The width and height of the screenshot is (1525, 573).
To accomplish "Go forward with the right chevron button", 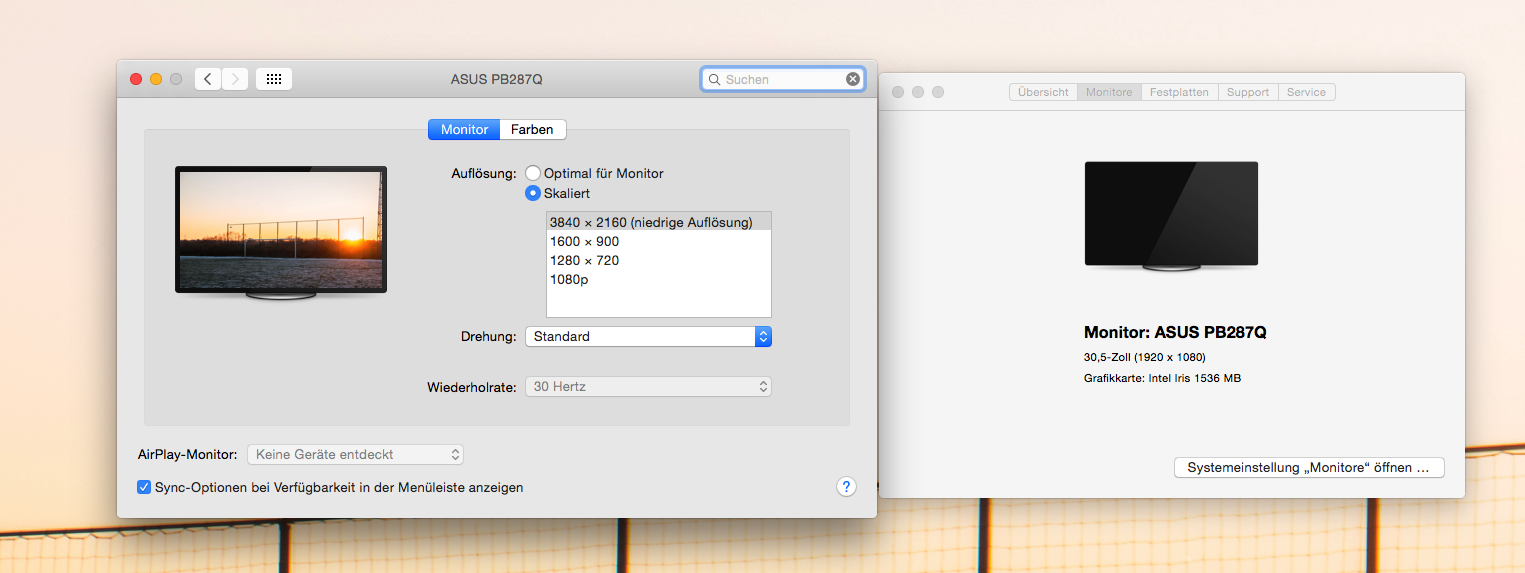I will click(235, 79).
